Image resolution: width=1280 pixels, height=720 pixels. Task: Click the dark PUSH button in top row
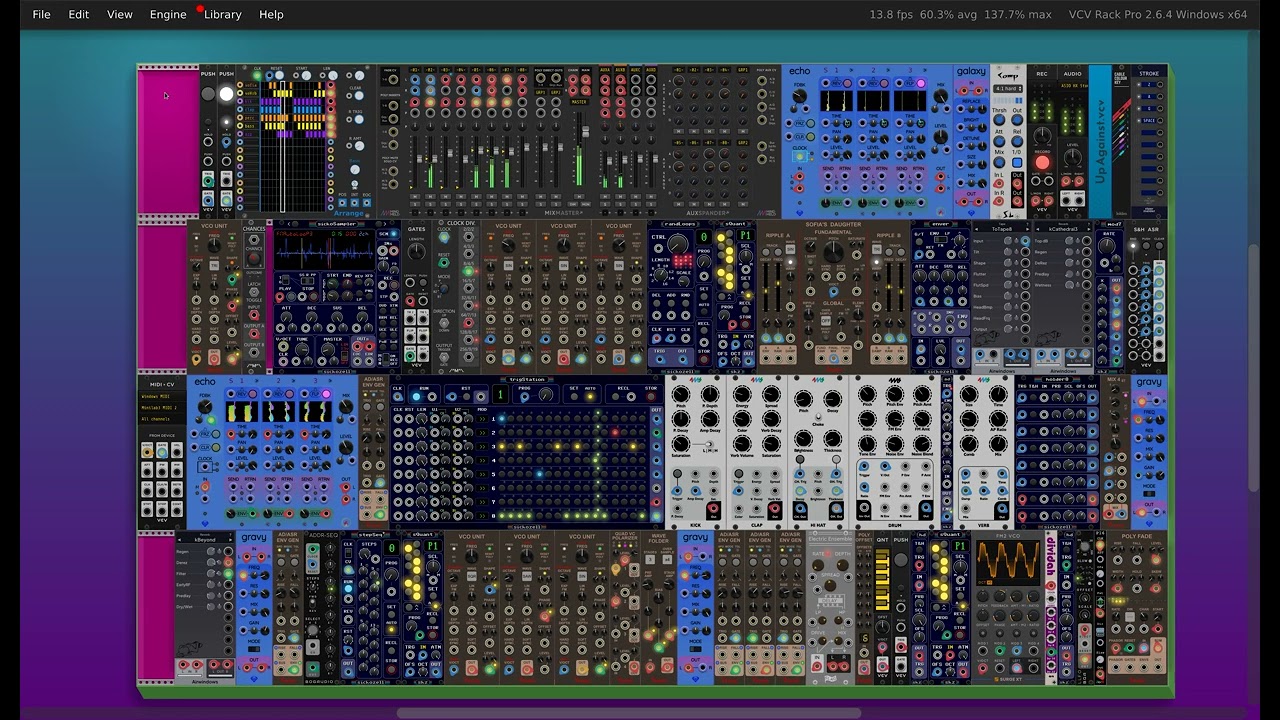tap(208, 93)
